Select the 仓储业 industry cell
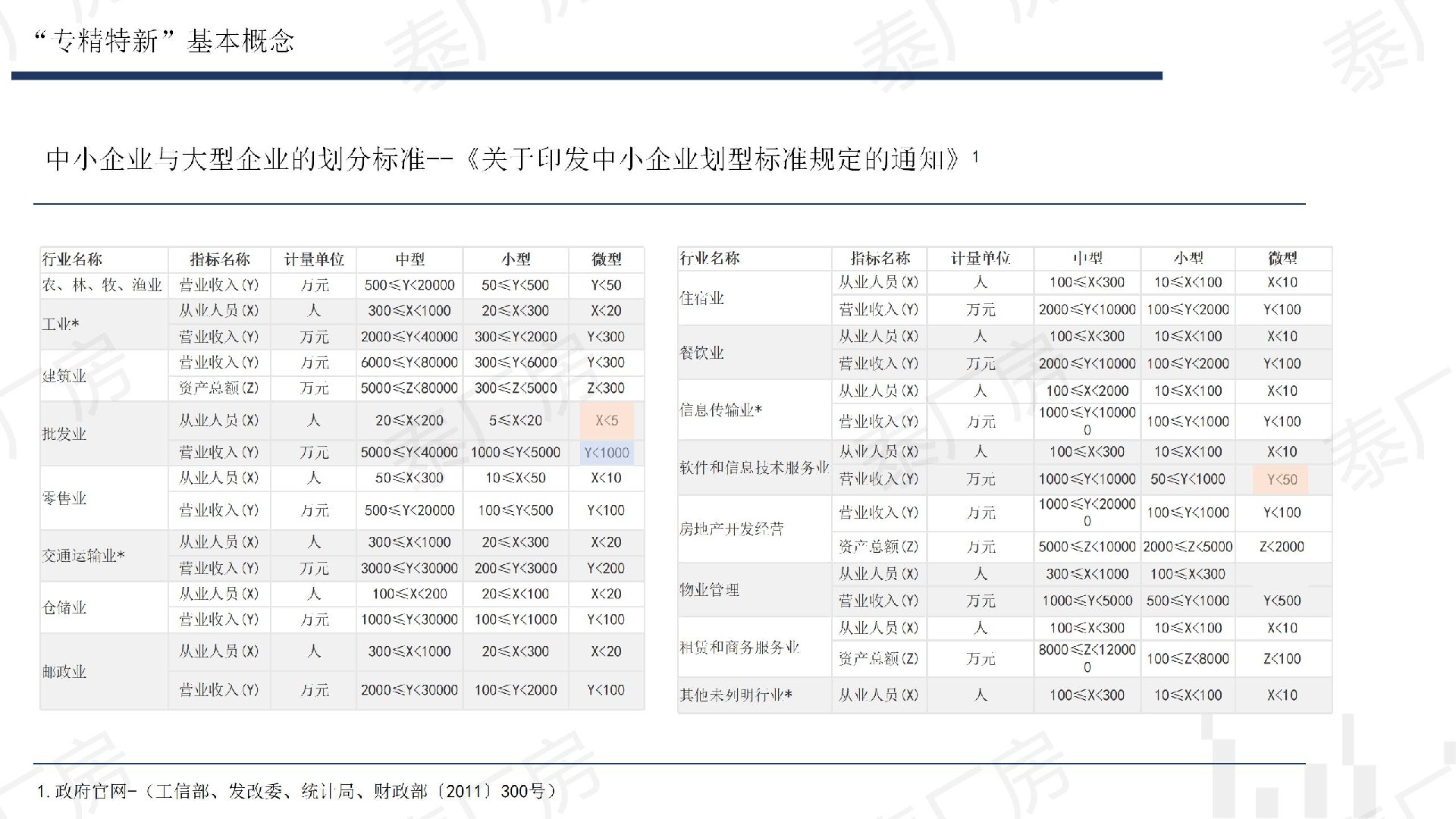Image resolution: width=1456 pixels, height=819 pixels. pos(103,607)
